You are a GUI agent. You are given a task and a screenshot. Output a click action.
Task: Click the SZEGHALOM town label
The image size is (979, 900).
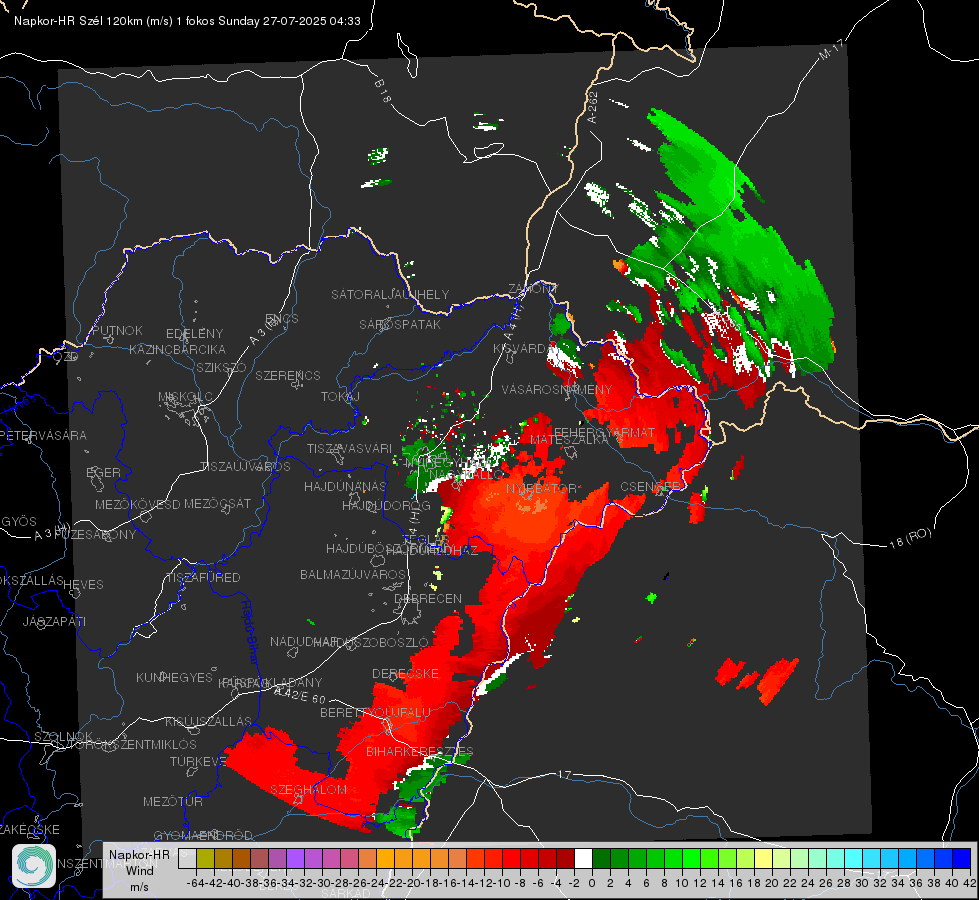click(308, 790)
